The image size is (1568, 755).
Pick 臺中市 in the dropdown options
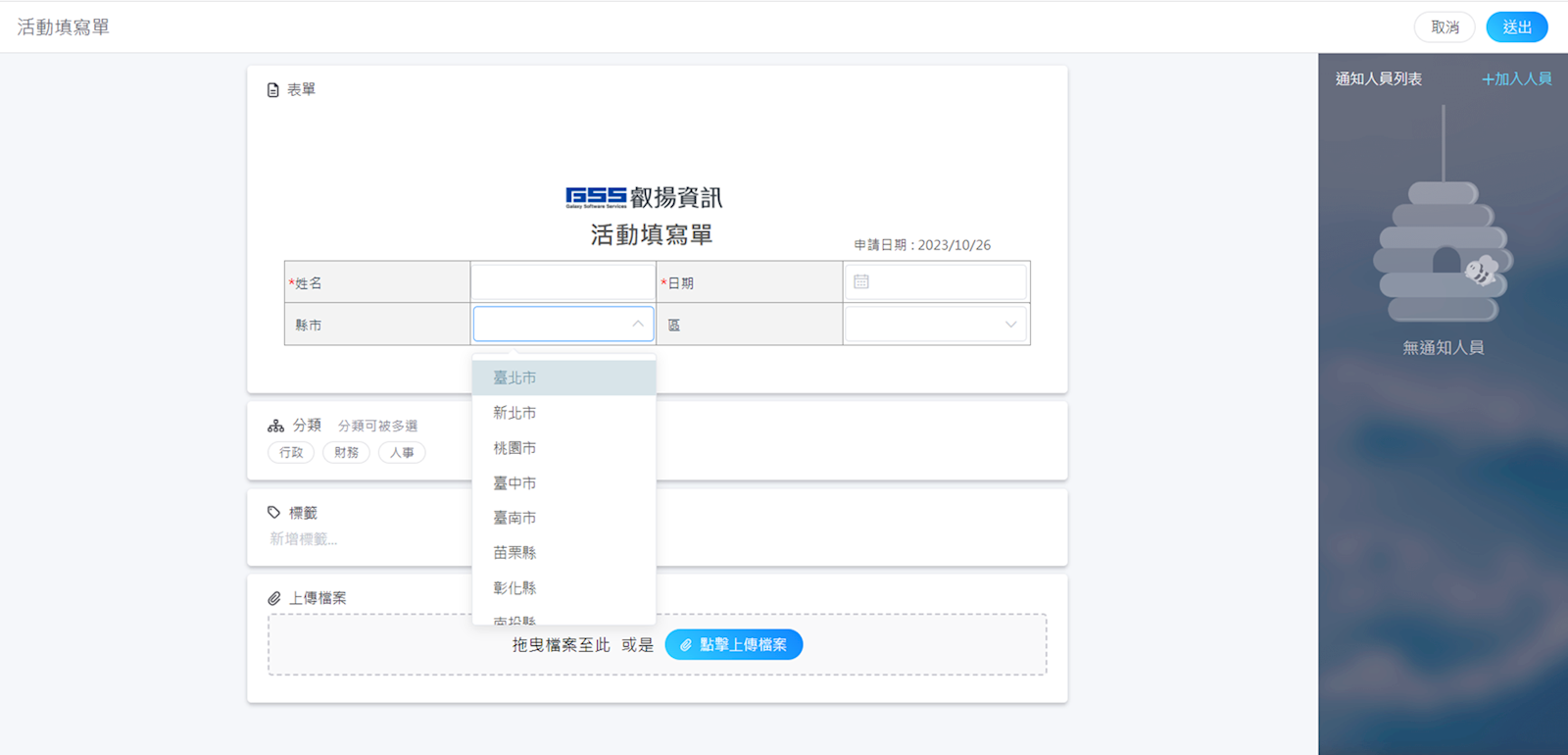coord(514,483)
